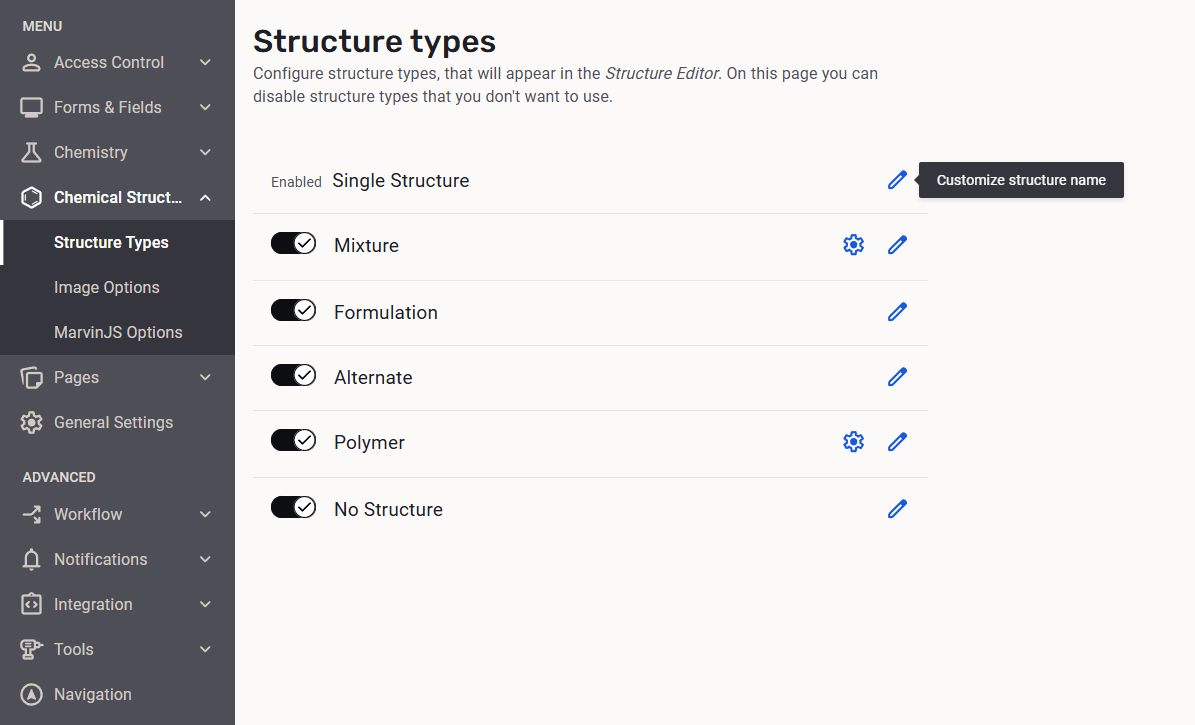Select MarvinJS Options in the sidebar
Screen dimensions: 1195x725
pyautogui.click(x=117, y=332)
